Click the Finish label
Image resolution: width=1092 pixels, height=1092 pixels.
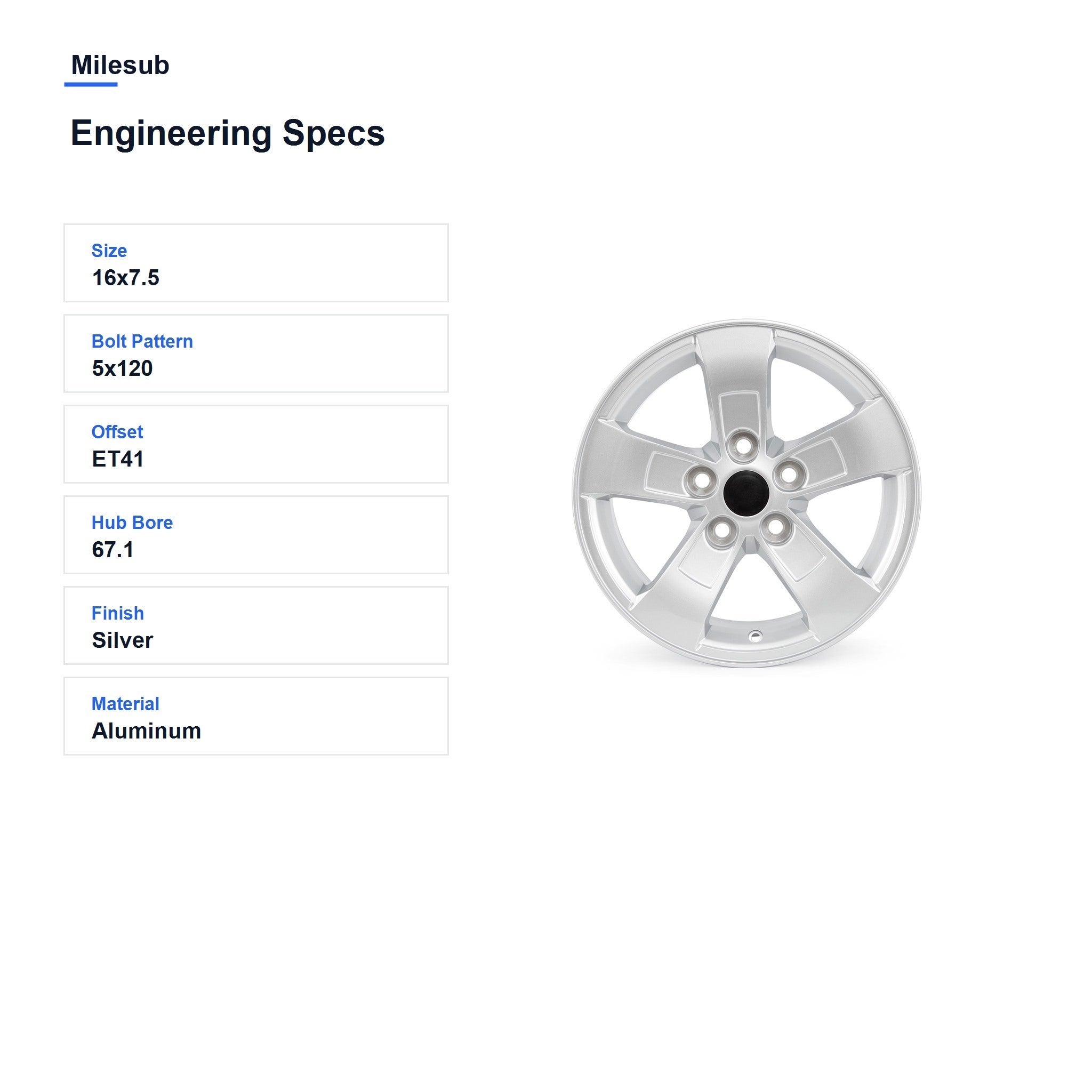[x=117, y=613]
